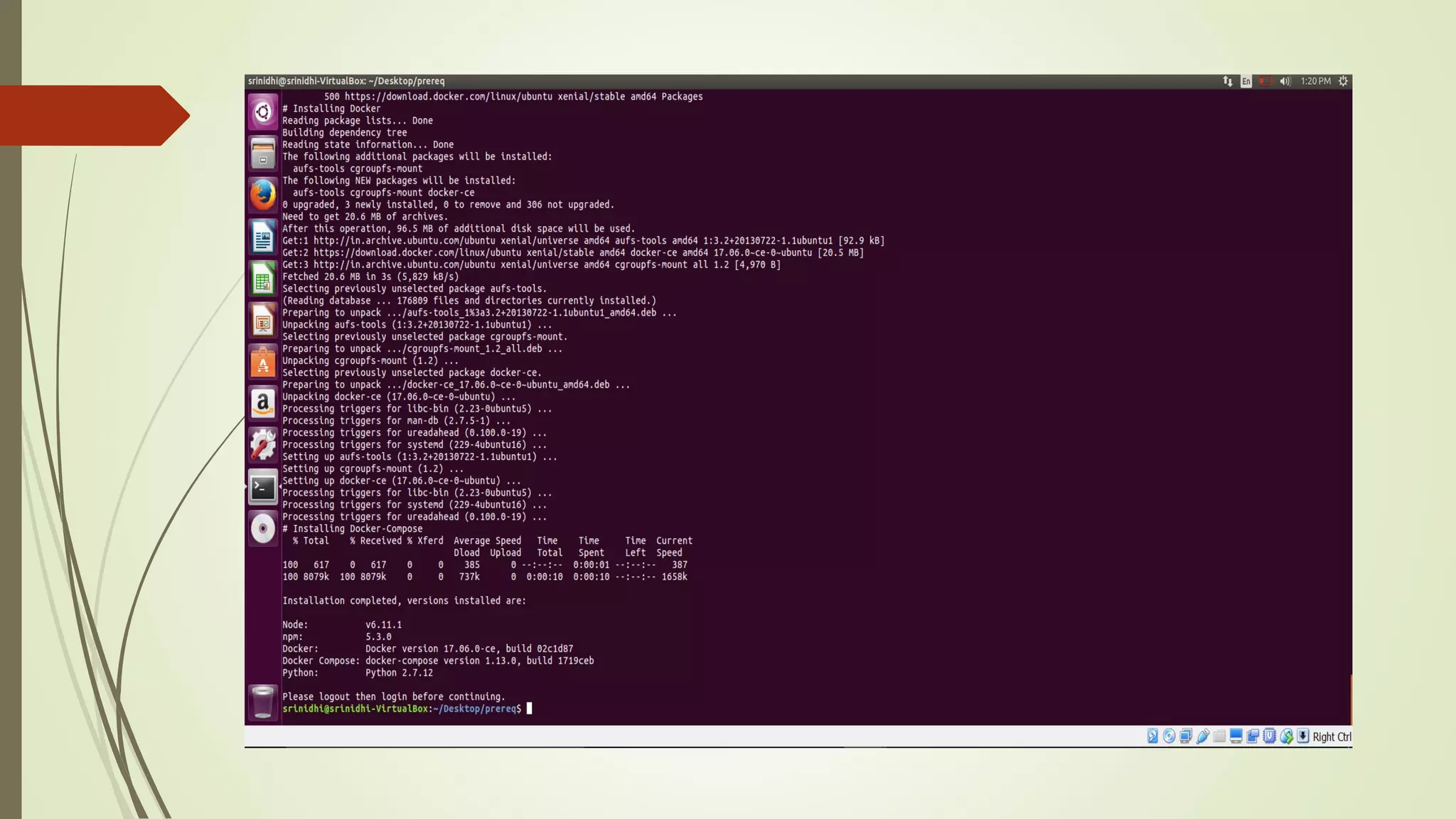The width and height of the screenshot is (1456, 819).
Task: Open the Files manager from the launcher
Action: click(263, 154)
